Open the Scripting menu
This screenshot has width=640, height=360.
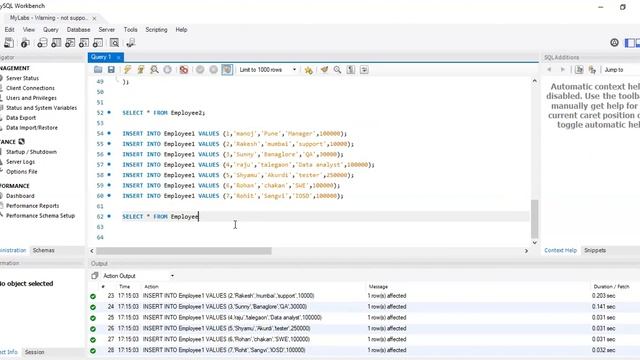click(156, 30)
